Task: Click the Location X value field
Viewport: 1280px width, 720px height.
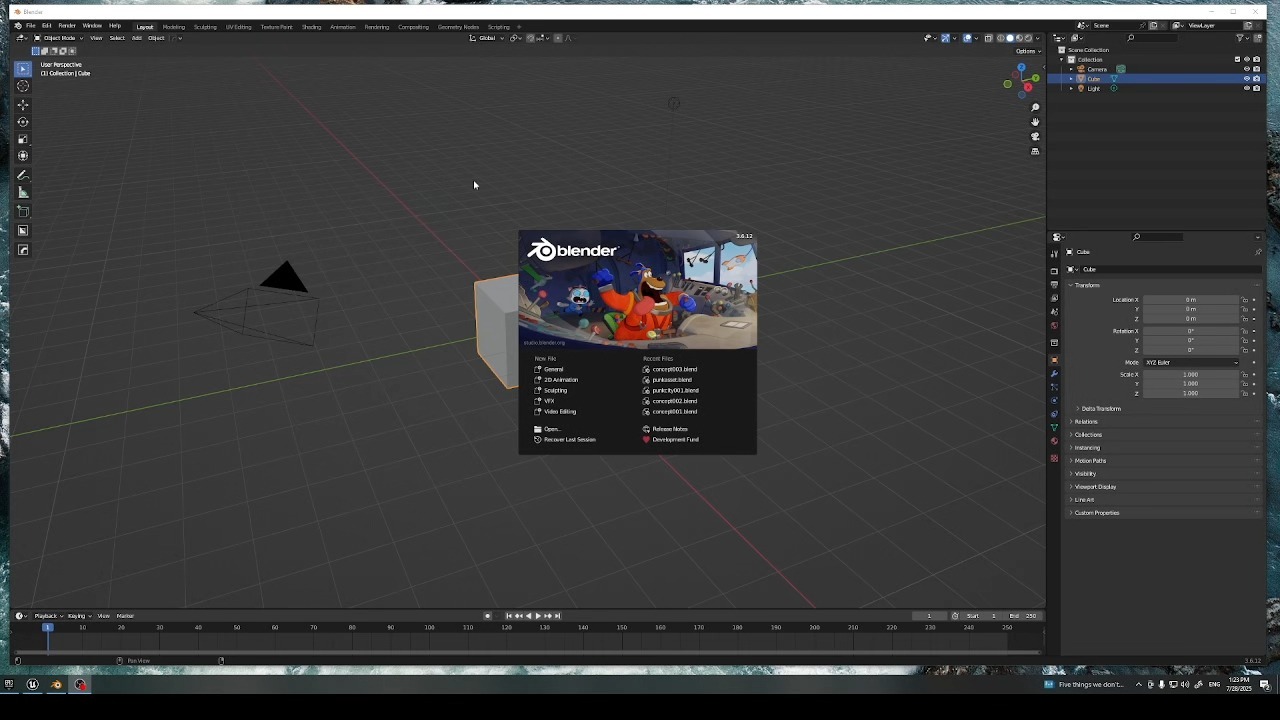Action: (x=1191, y=300)
